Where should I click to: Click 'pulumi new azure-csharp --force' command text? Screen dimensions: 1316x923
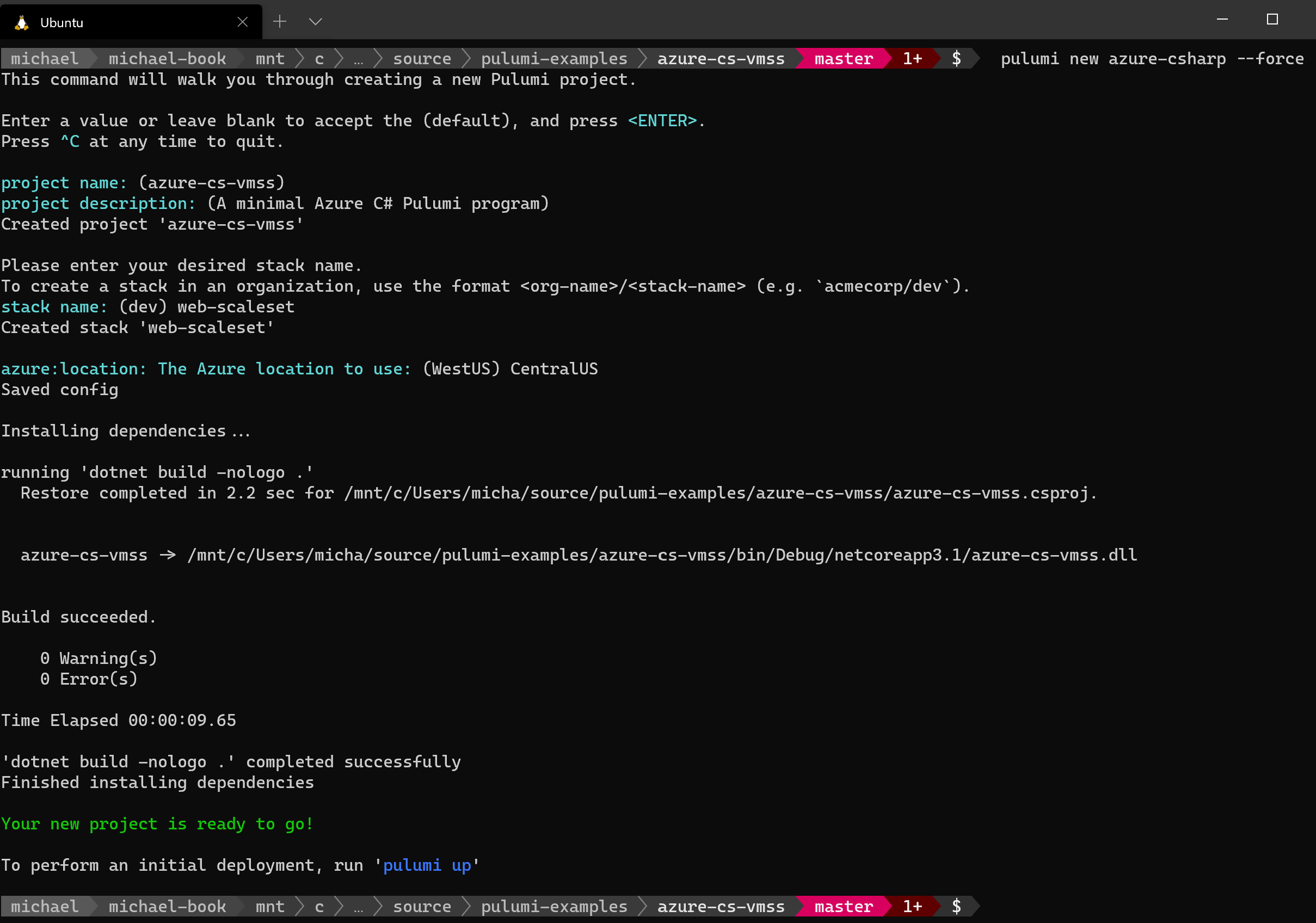1152,58
